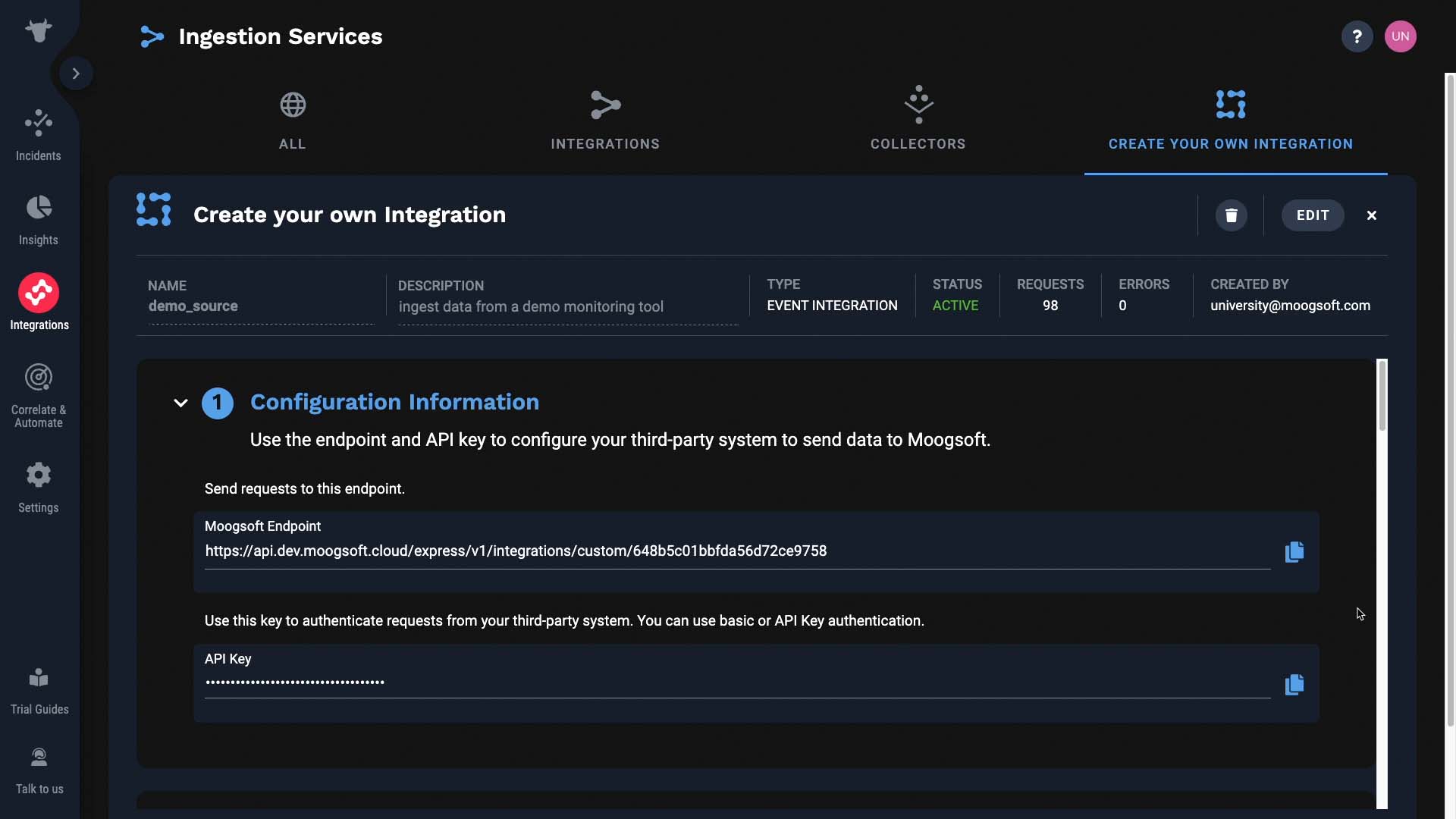Switch to the COLLECTORS tab

[x=918, y=121]
